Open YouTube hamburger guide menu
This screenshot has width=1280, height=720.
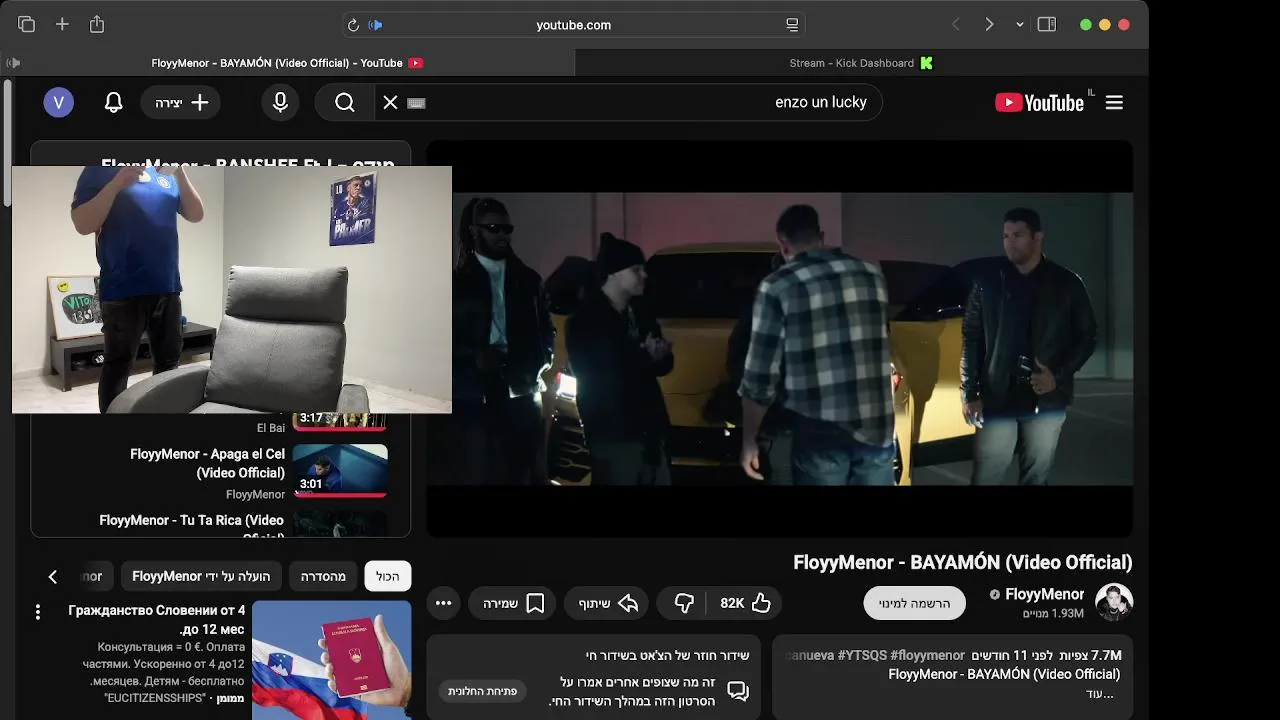click(x=1115, y=102)
